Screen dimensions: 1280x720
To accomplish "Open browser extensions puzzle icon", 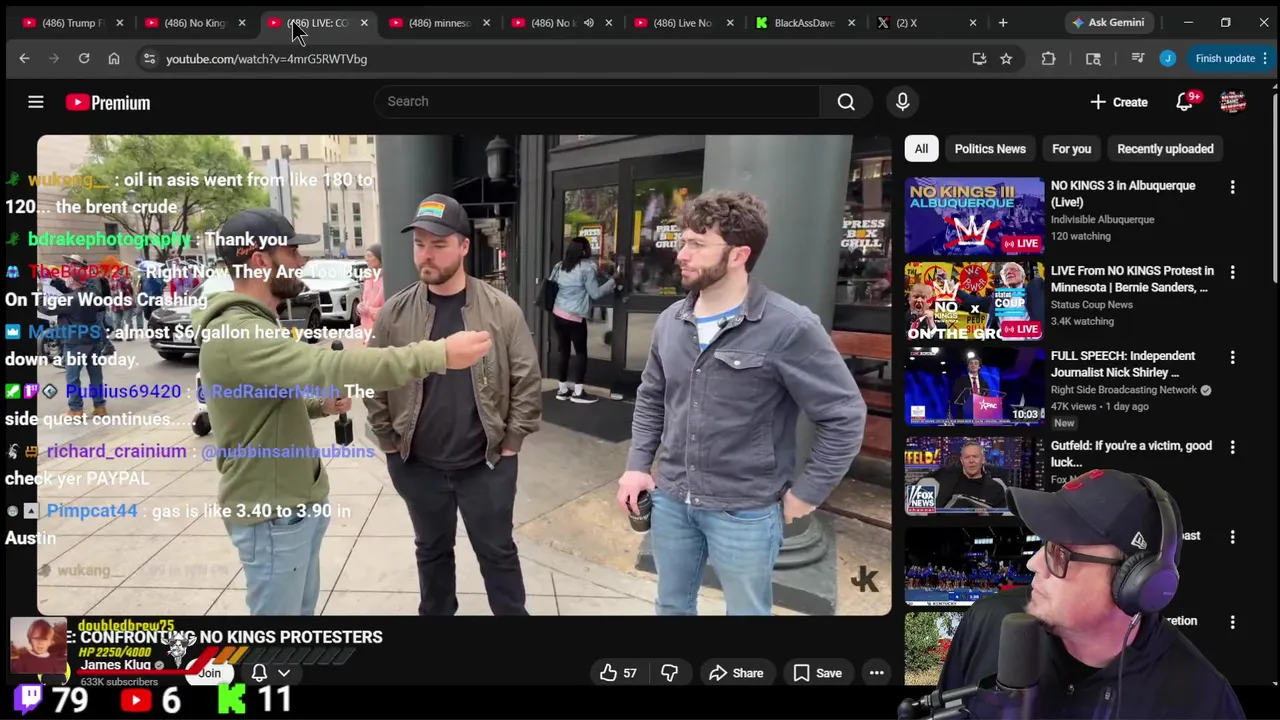I will pos(1048,59).
